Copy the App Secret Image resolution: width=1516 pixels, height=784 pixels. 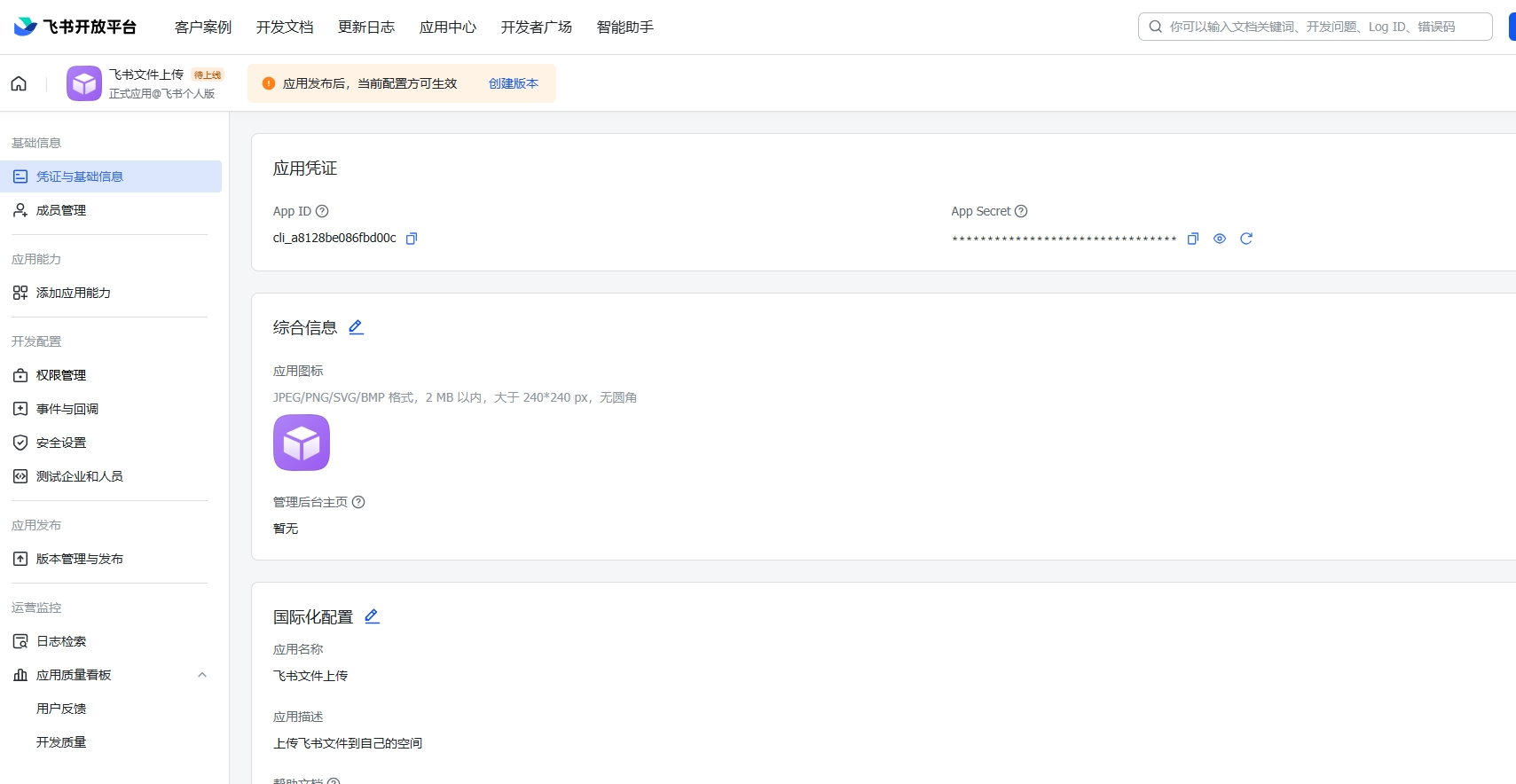(1193, 239)
